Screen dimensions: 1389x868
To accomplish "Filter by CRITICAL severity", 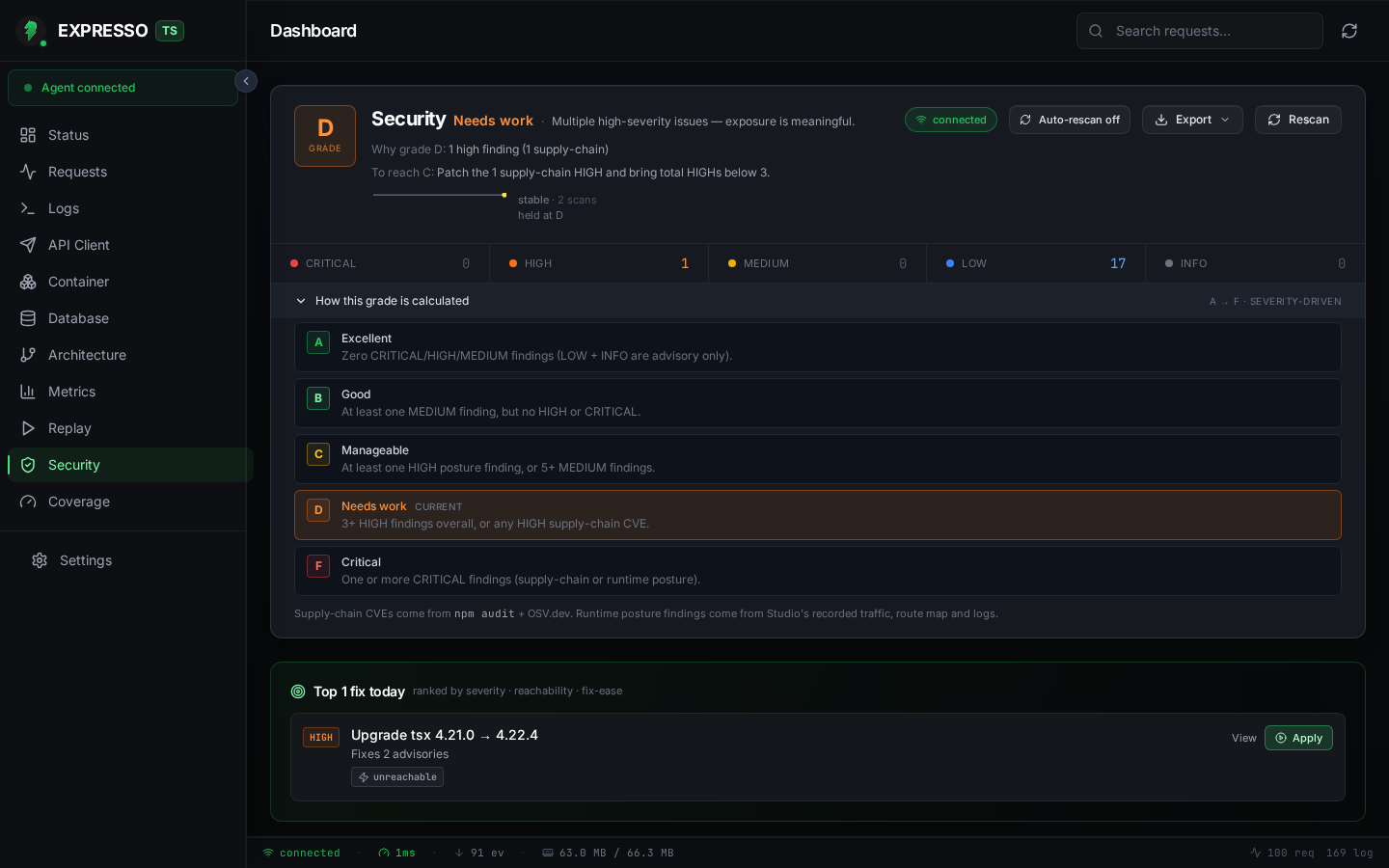I will (x=380, y=263).
